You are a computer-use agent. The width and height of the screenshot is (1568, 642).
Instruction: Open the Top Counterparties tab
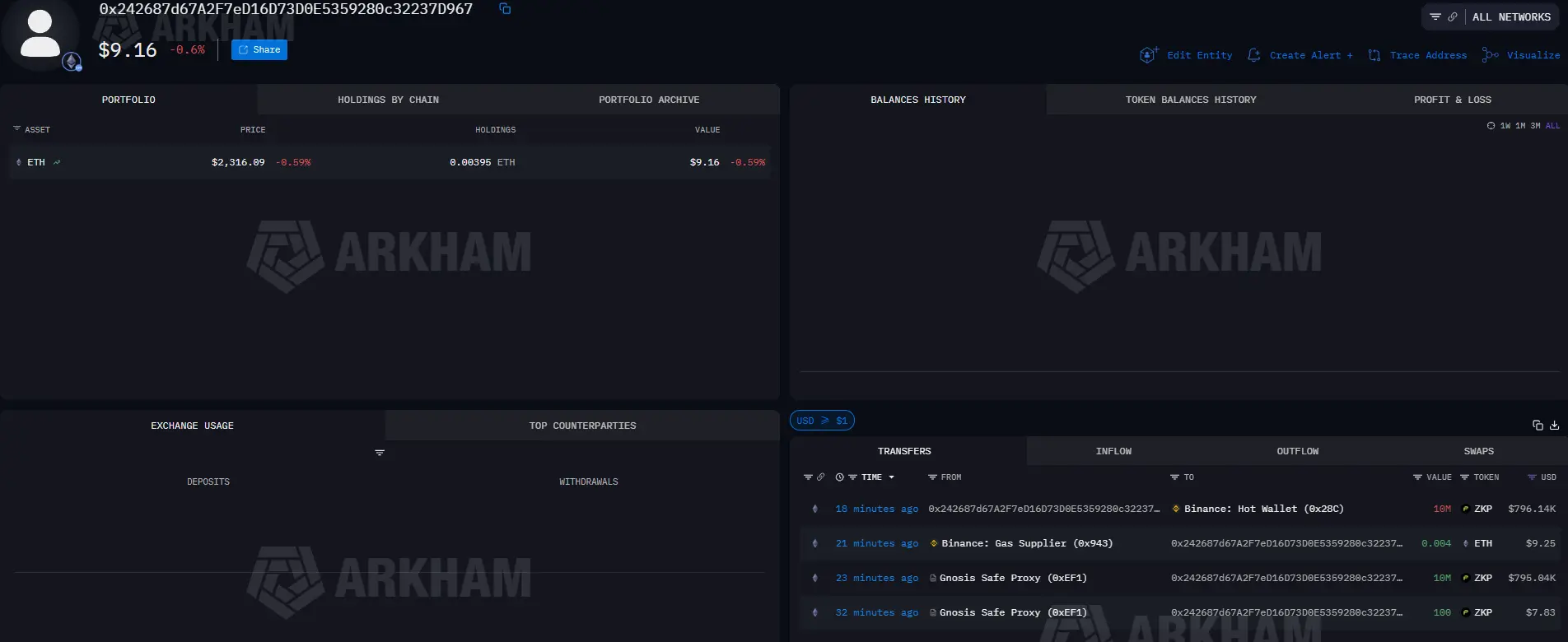[582, 426]
